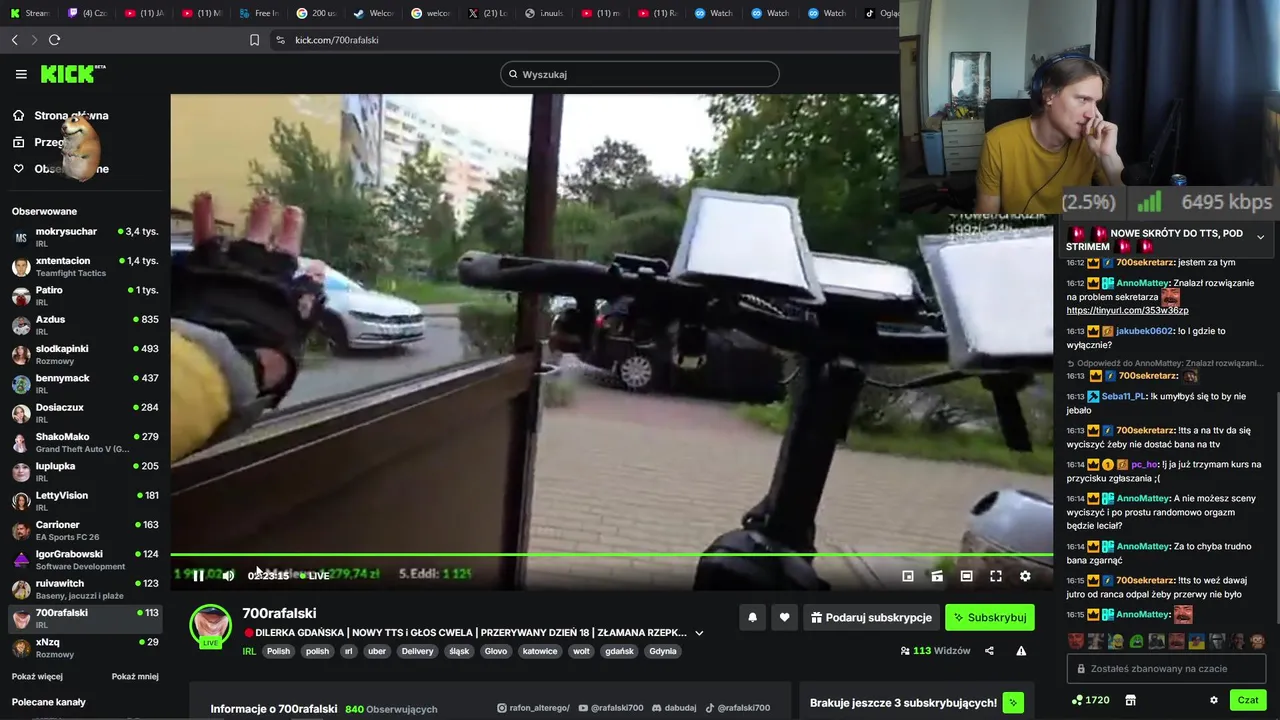
Task: Enter fullscreen video mode
Action: [x=996, y=576]
